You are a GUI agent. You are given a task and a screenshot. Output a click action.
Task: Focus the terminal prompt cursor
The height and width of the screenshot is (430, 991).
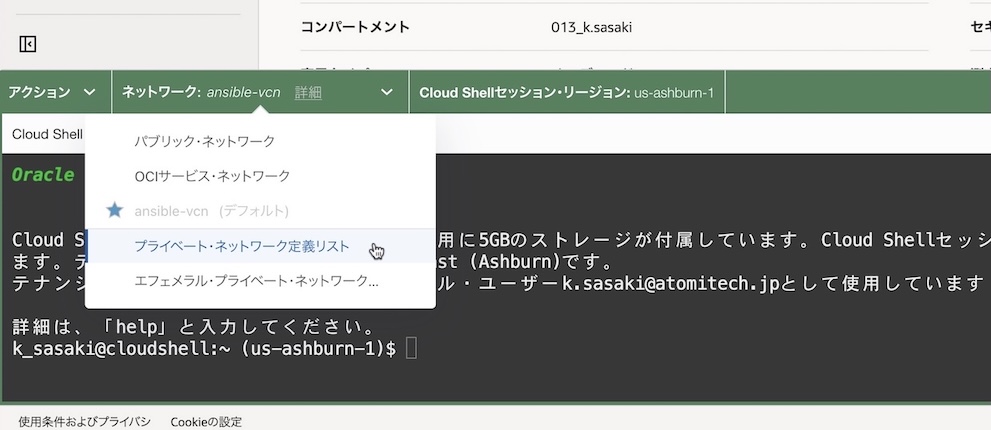coord(411,348)
